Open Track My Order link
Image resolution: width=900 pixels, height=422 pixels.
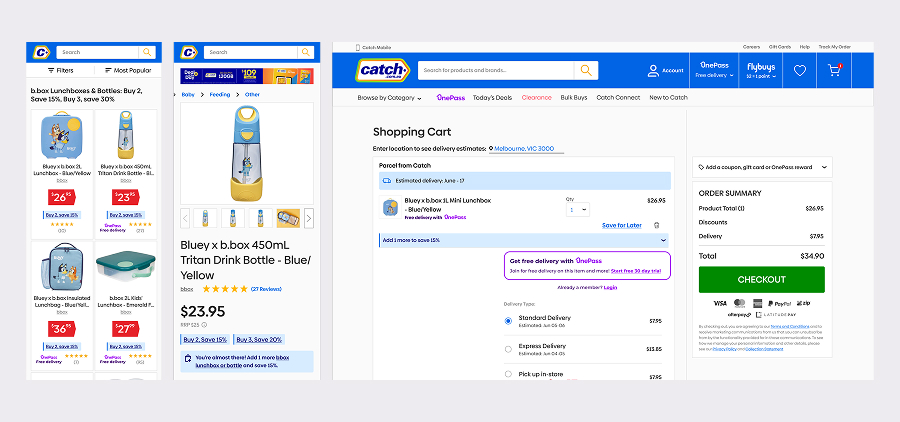point(835,47)
